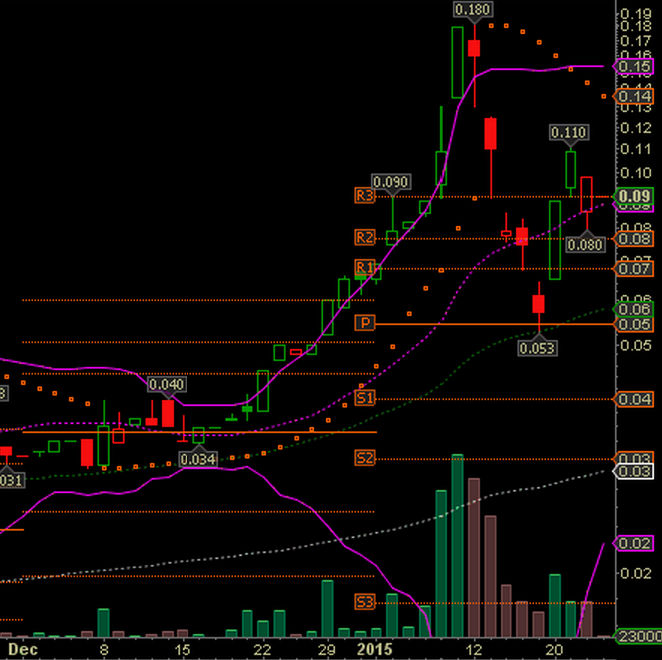Click the R2 pivot resistance label
This screenshot has width=662, height=660.
click(365, 238)
